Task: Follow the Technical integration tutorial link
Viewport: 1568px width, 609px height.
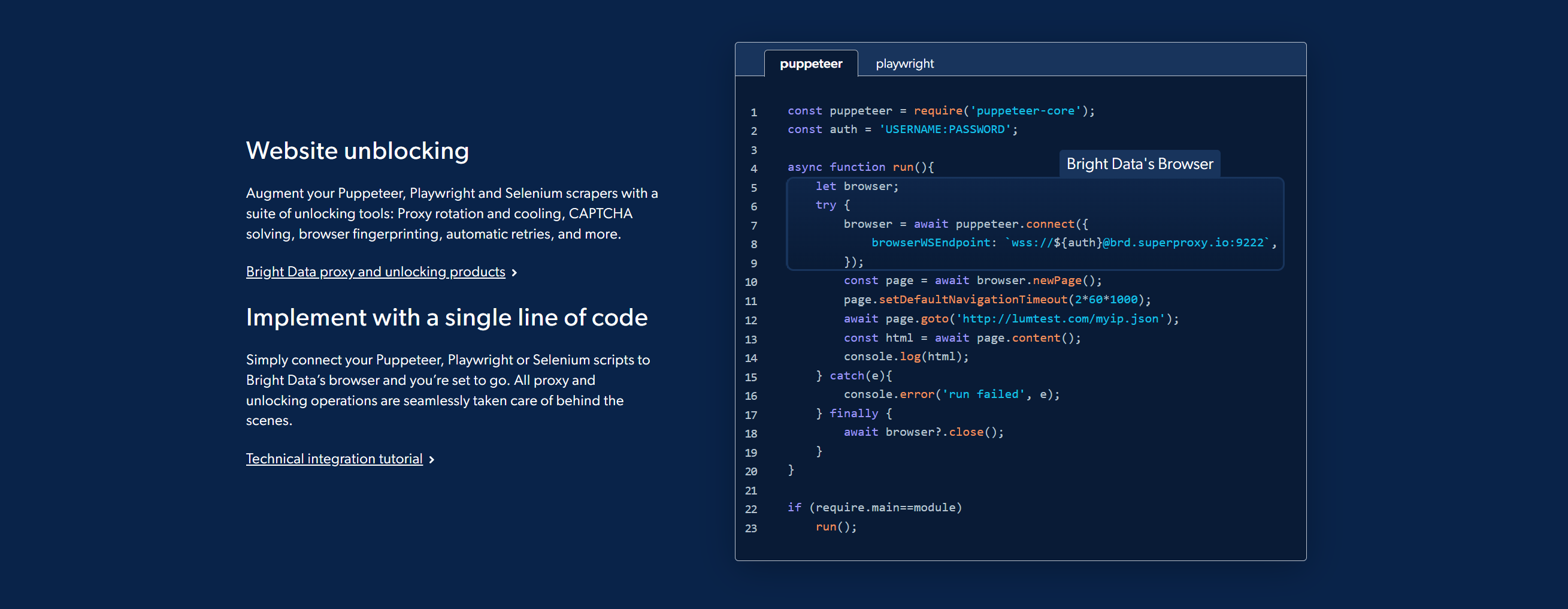Action: (334, 459)
